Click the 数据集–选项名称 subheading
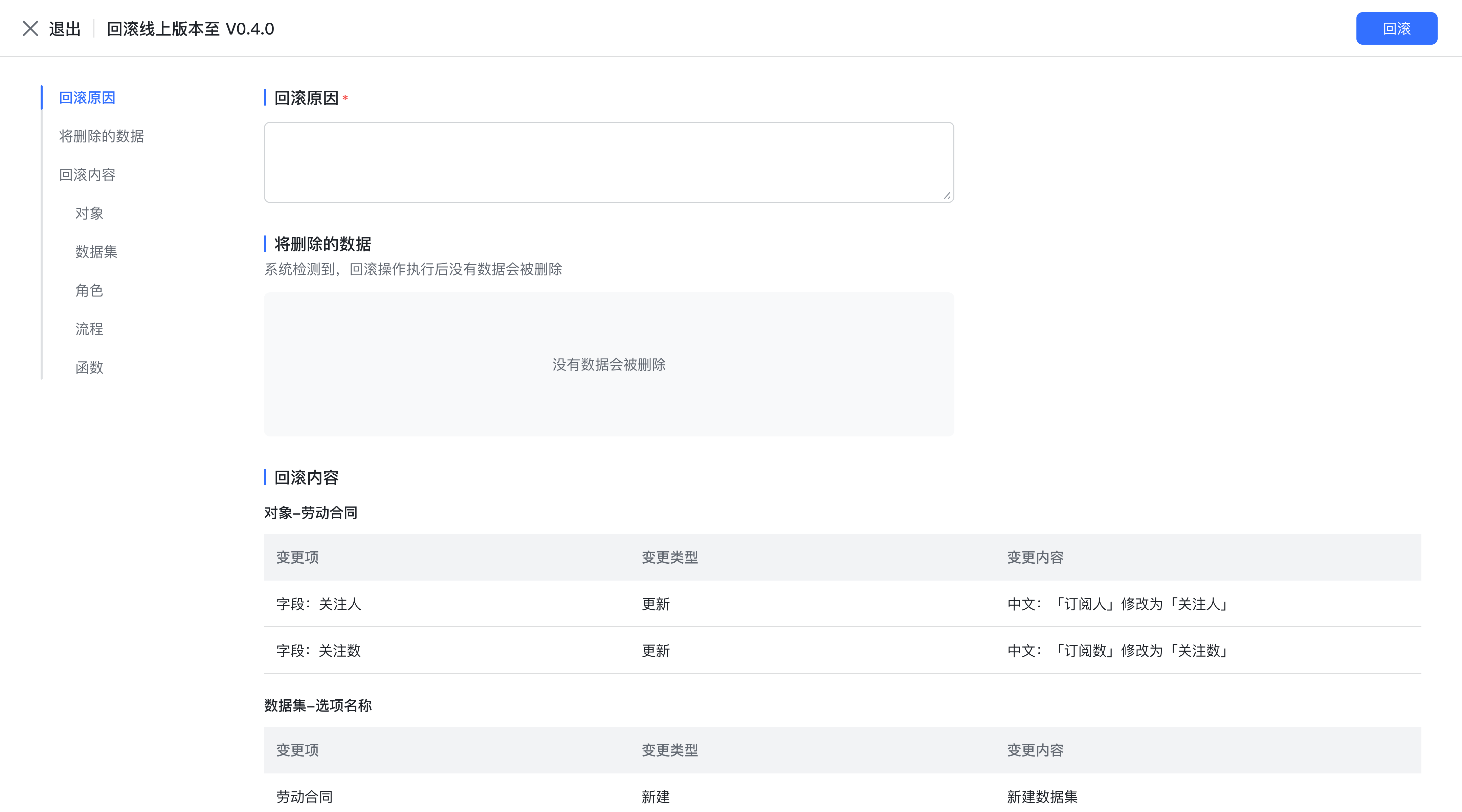Viewport: 1462px width, 812px height. pyautogui.click(x=318, y=705)
